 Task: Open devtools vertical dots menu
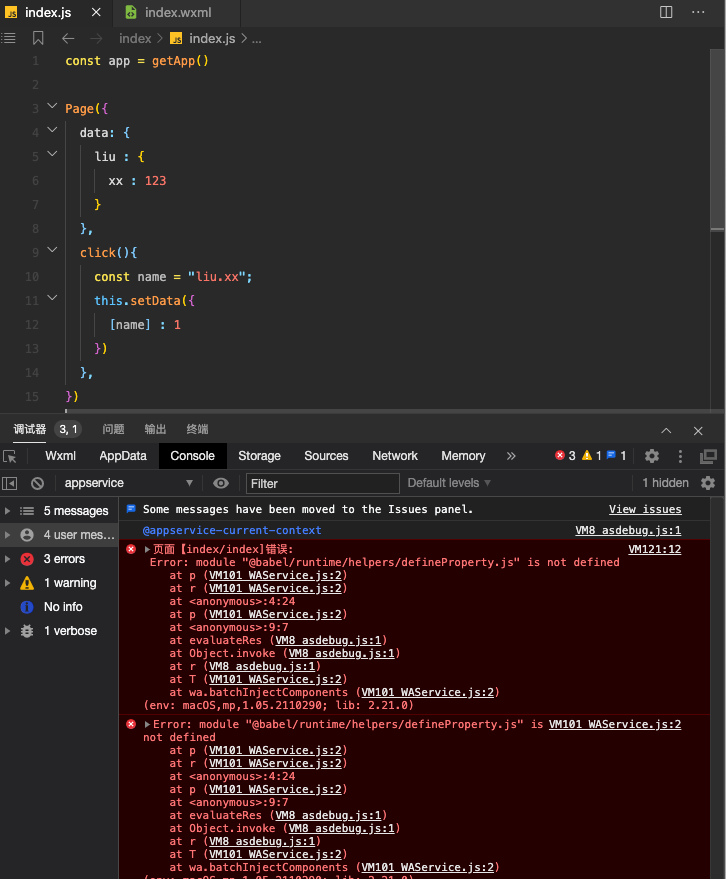click(x=680, y=456)
